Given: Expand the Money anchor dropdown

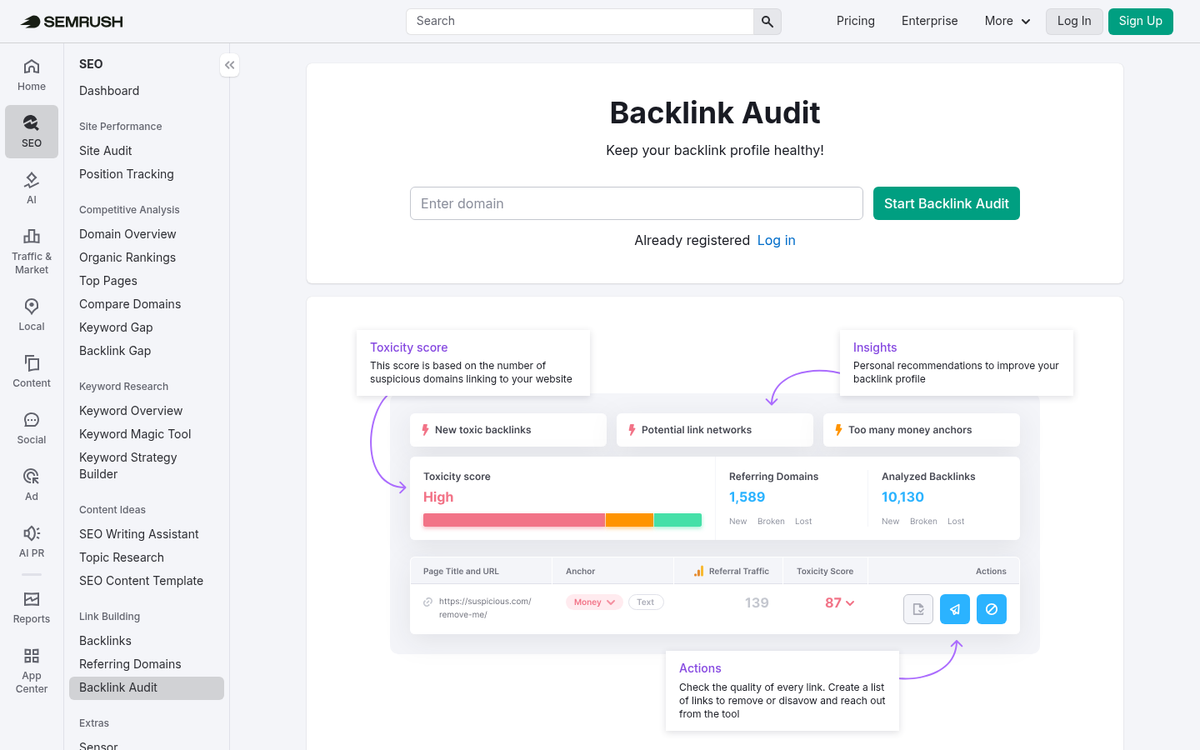Looking at the screenshot, I should click(594, 601).
